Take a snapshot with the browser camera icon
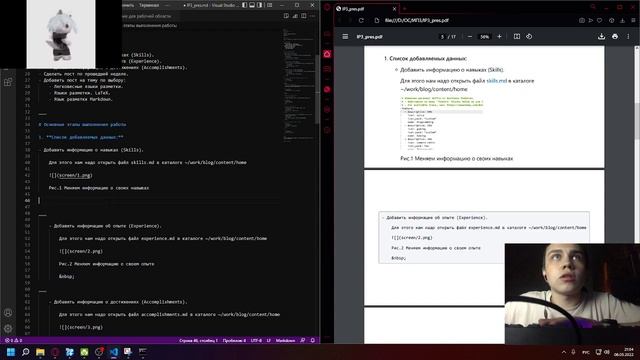640x360 pixels. click(x=582, y=20)
